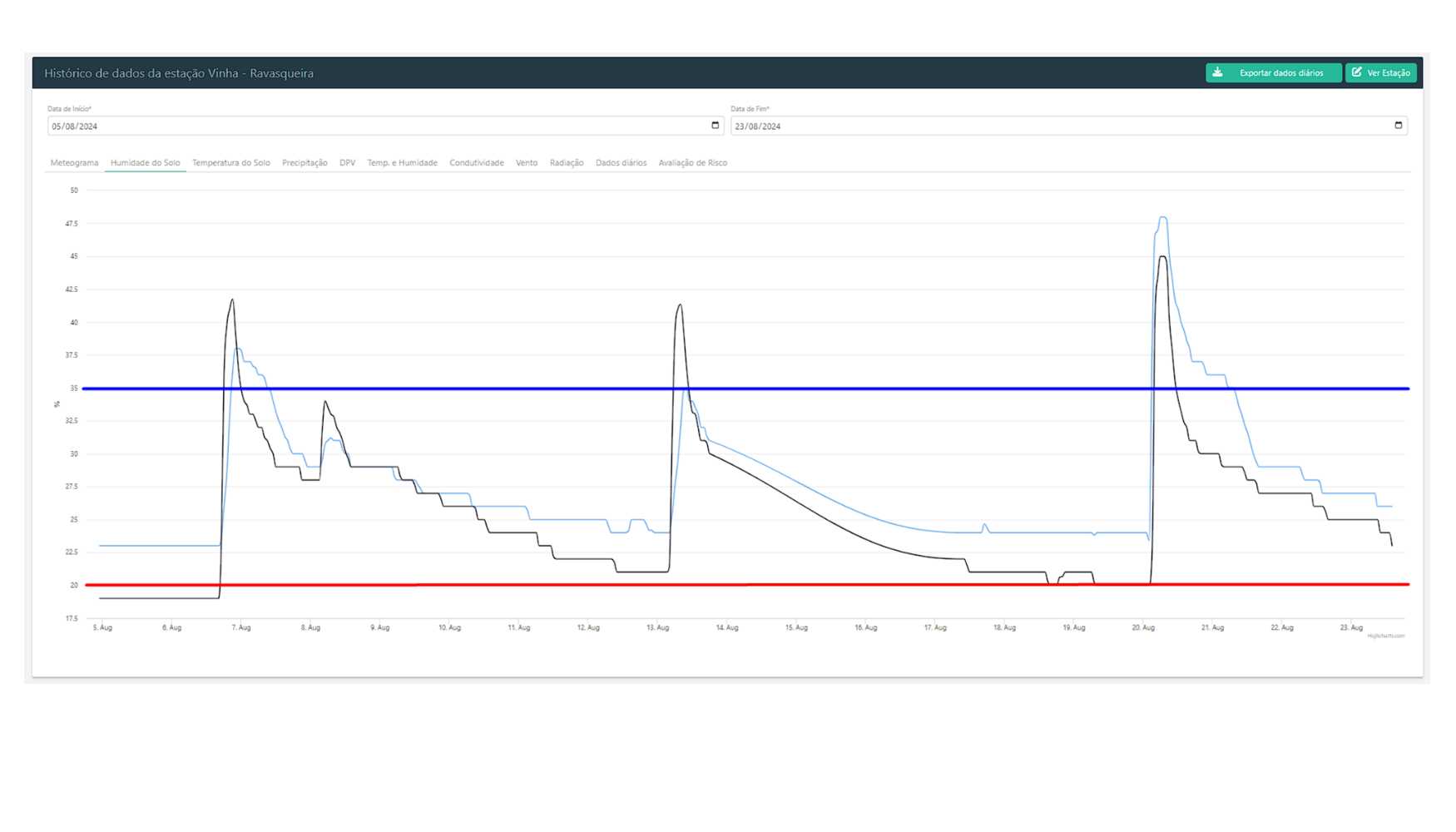Open the Temperatura do Solo tab

[230, 163]
